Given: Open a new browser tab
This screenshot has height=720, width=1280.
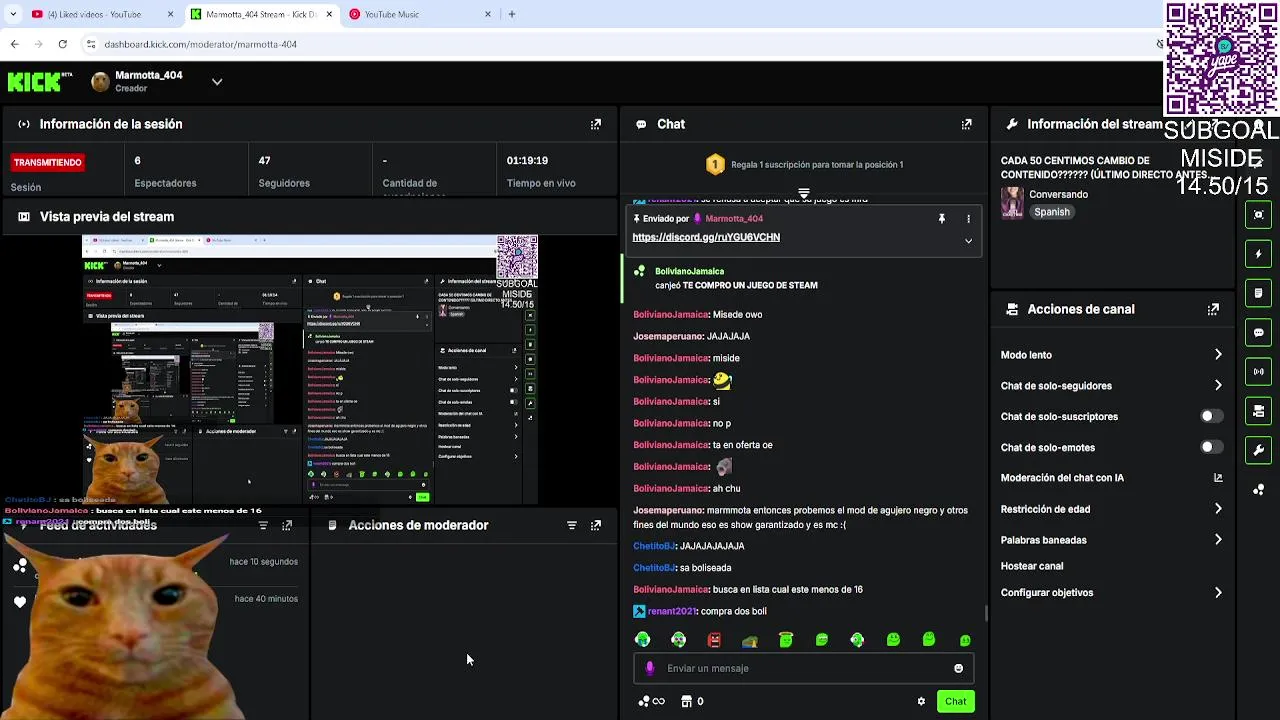Looking at the screenshot, I should (512, 14).
